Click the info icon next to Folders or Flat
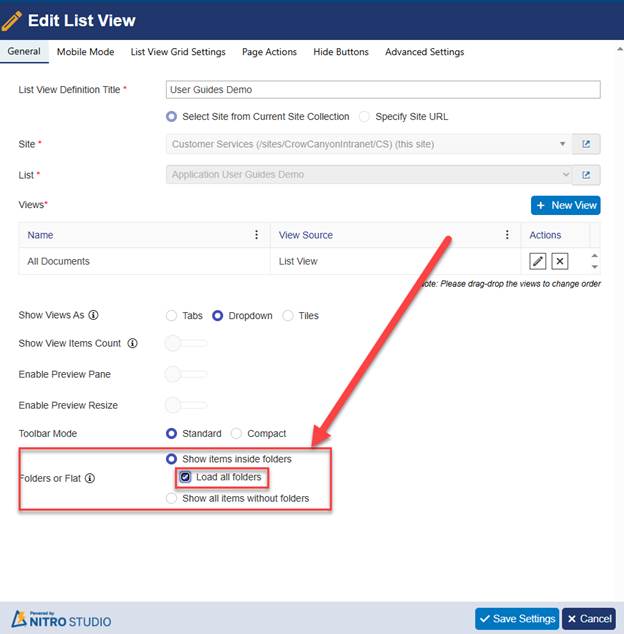This screenshot has width=624, height=634. [x=90, y=478]
